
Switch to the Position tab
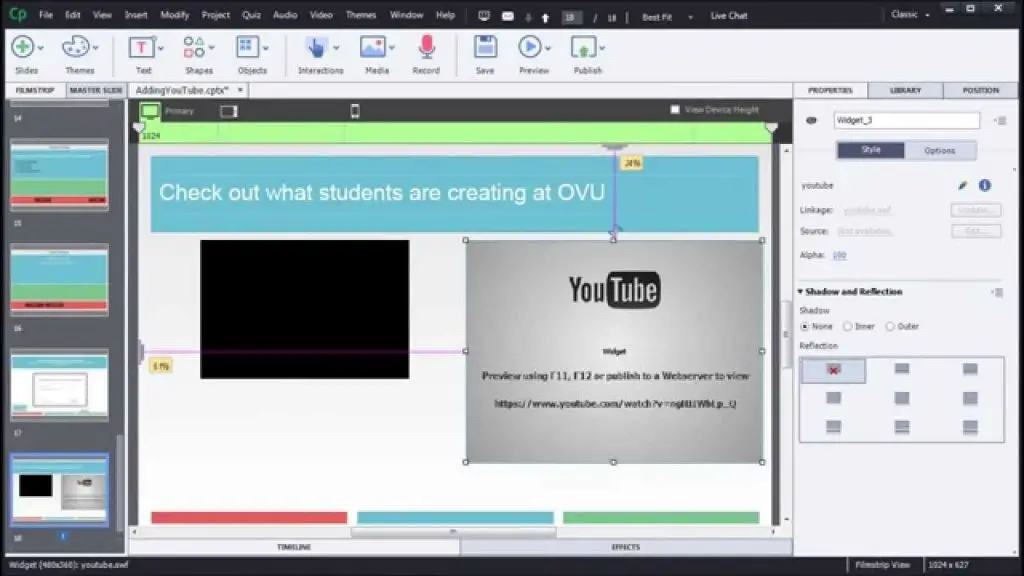coord(980,90)
